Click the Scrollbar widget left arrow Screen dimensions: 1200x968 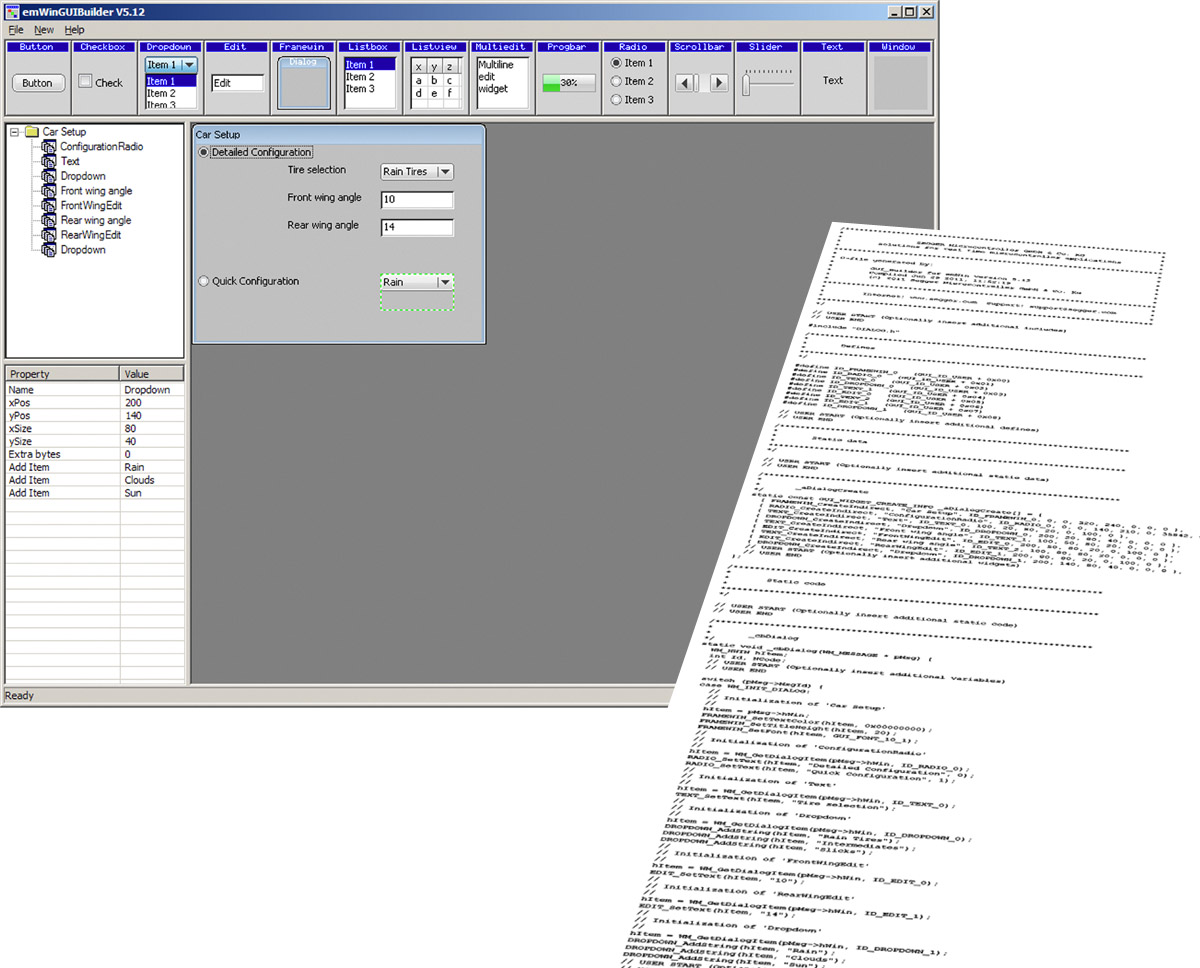click(683, 83)
